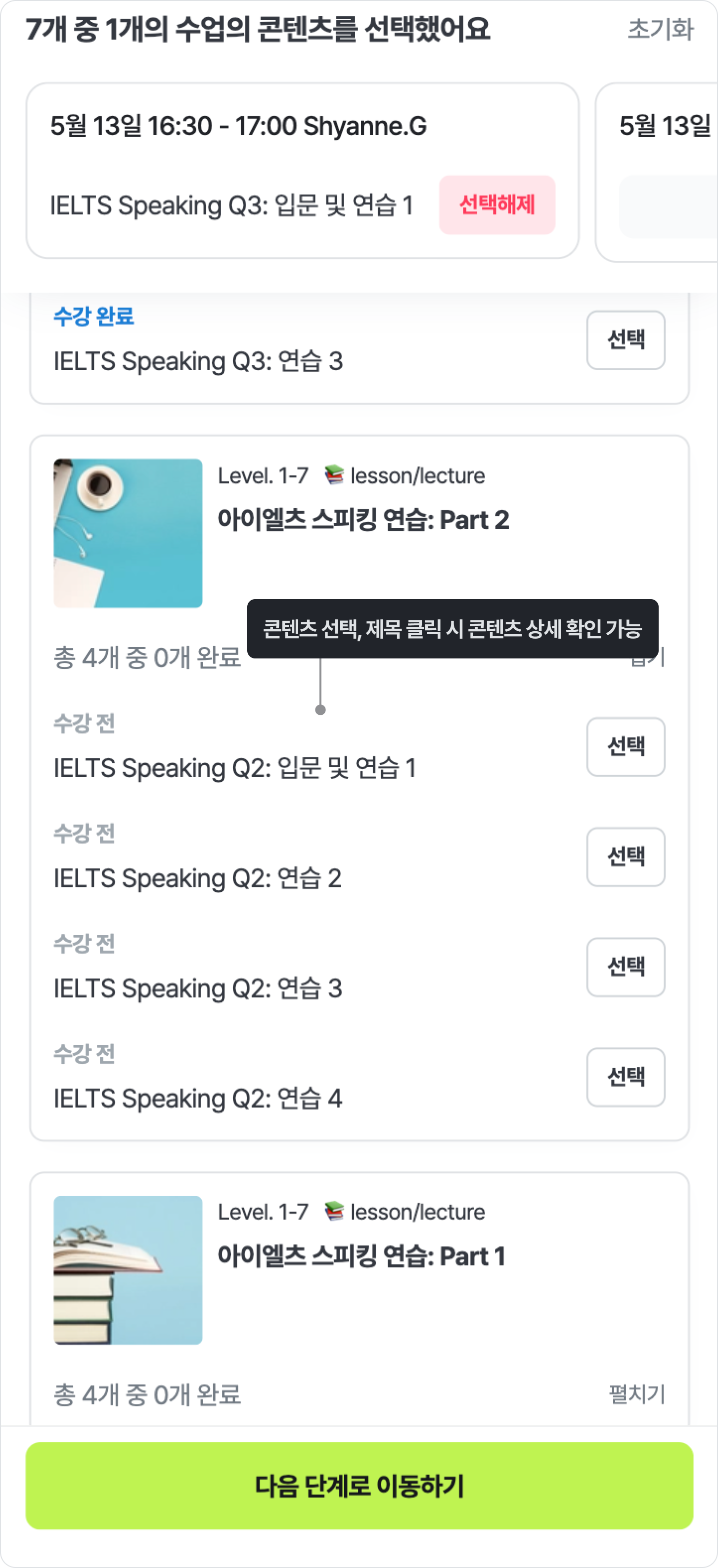Click the books icon in the Part 1 card

(334, 1211)
